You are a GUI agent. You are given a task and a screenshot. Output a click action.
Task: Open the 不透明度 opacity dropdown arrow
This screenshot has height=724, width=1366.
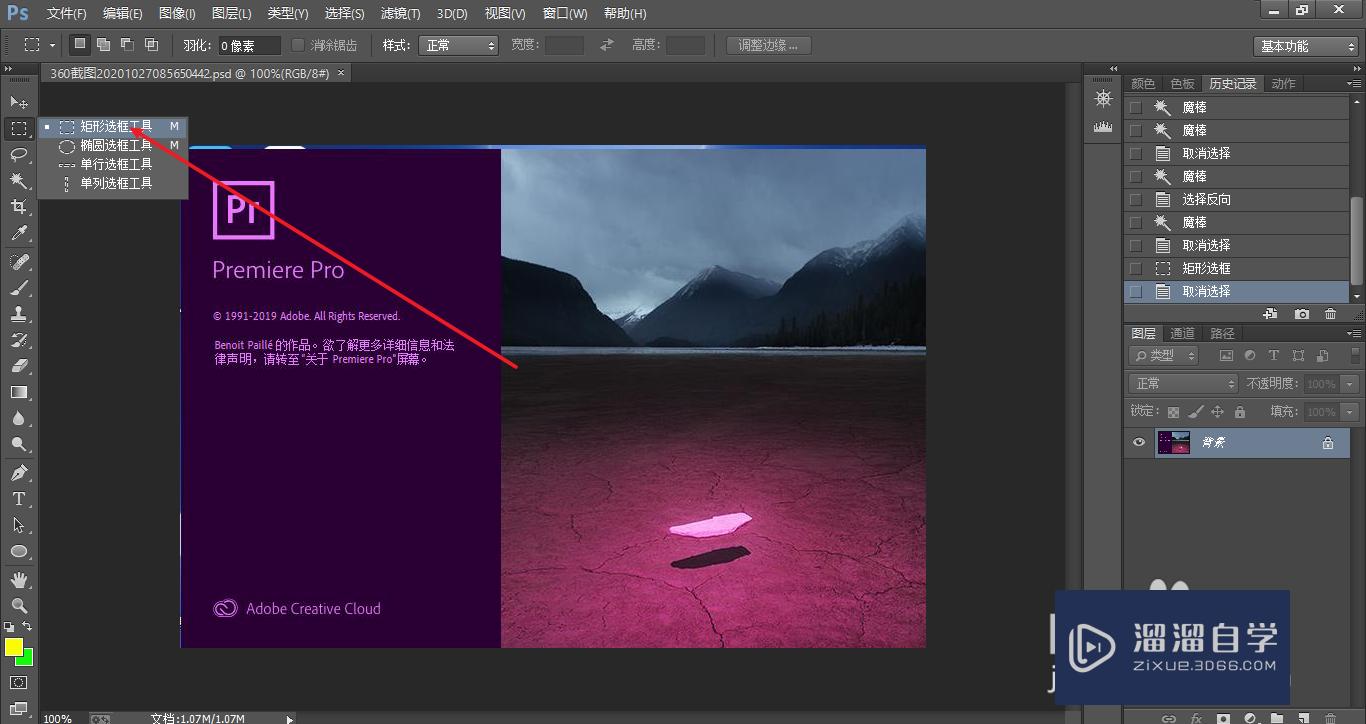[1351, 384]
